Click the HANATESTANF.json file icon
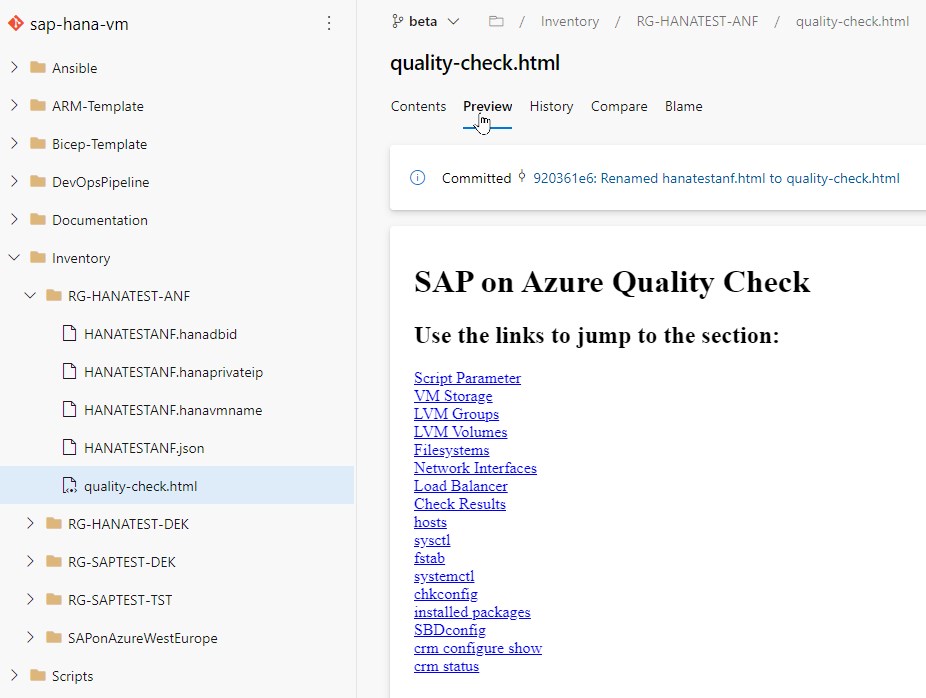The width and height of the screenshot is (926, 698). point(70,448)
